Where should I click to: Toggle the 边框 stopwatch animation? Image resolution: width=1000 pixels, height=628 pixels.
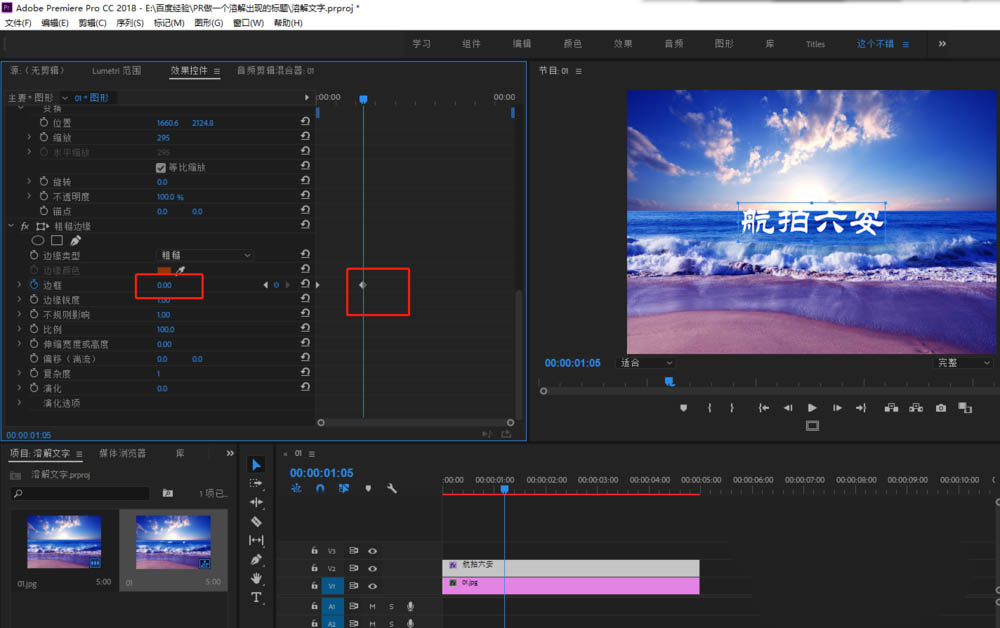(33, 285)
